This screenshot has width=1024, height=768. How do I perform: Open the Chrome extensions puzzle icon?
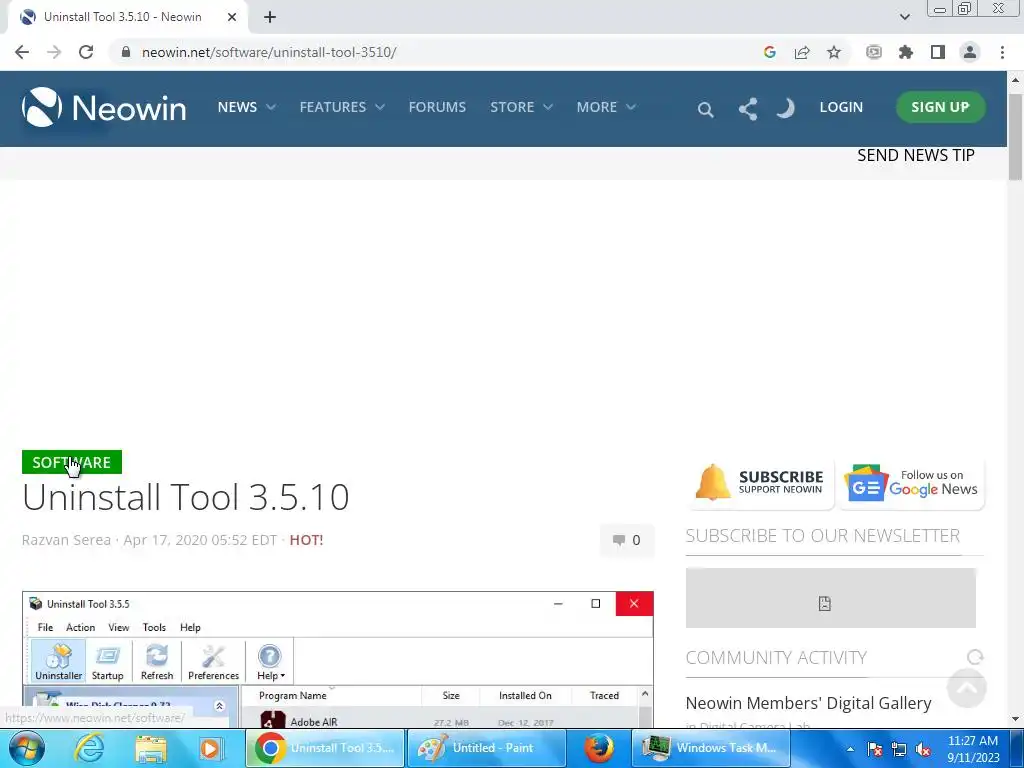905,52
